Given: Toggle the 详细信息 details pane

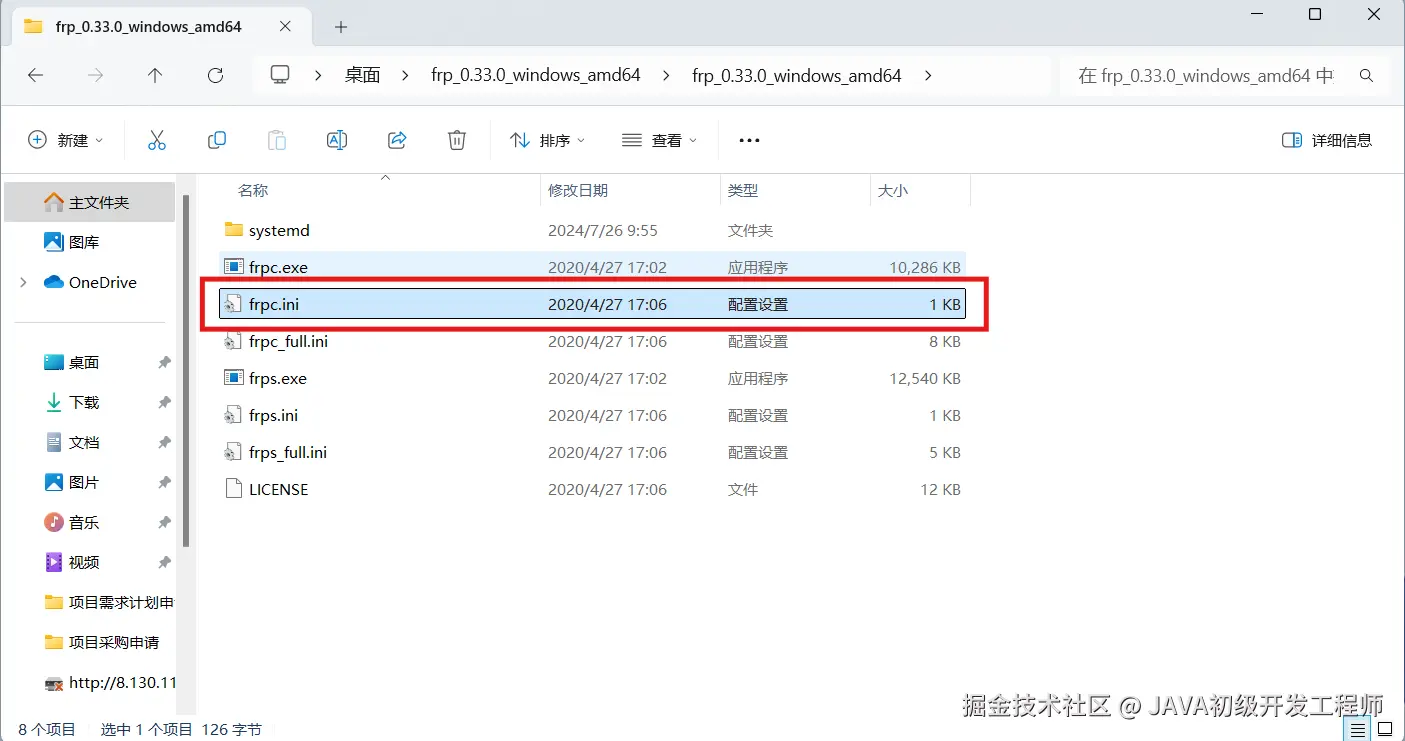Looking at the screenshot, I should tap(1327, 140).
